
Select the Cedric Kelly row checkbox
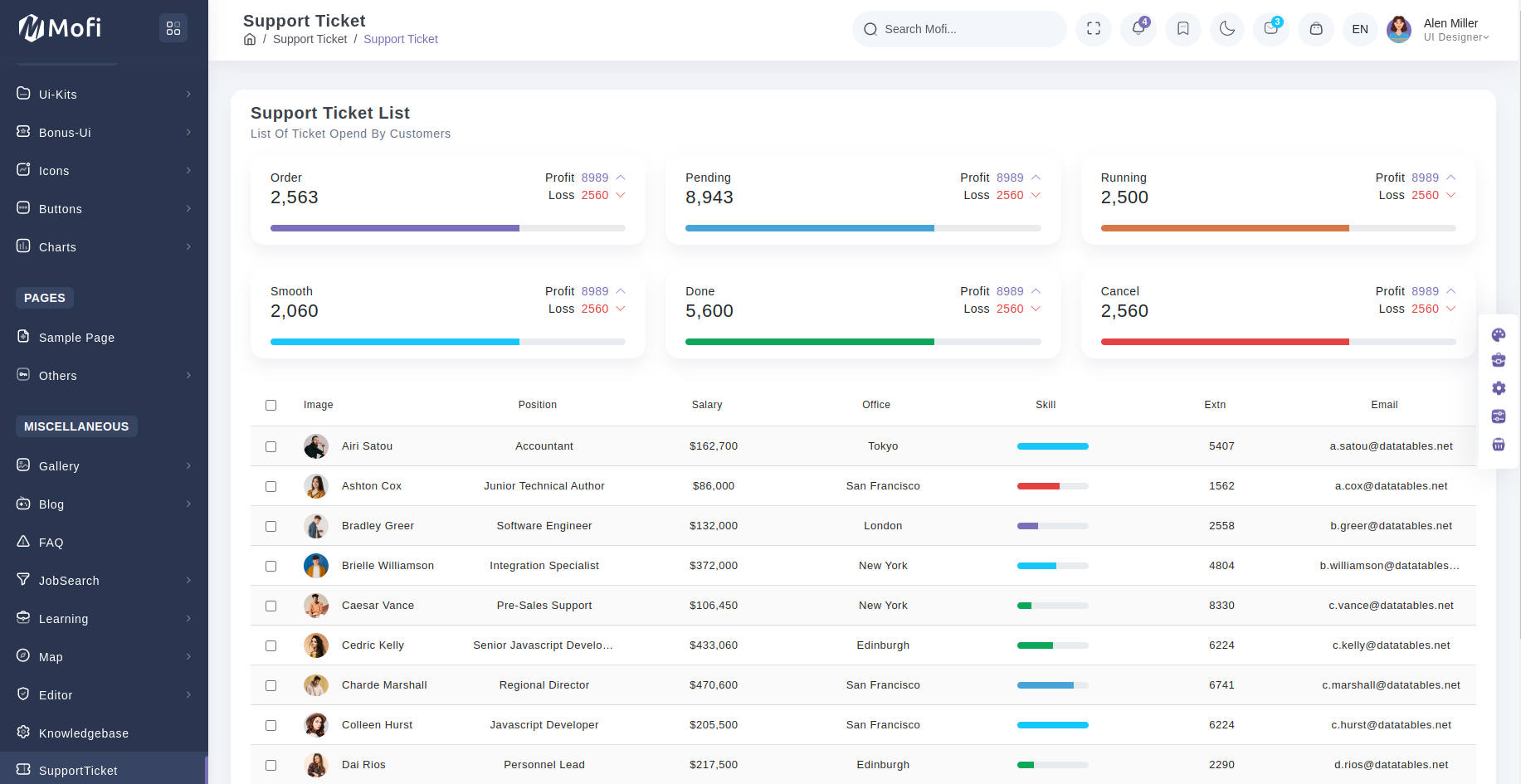click(x=271, y=645)
